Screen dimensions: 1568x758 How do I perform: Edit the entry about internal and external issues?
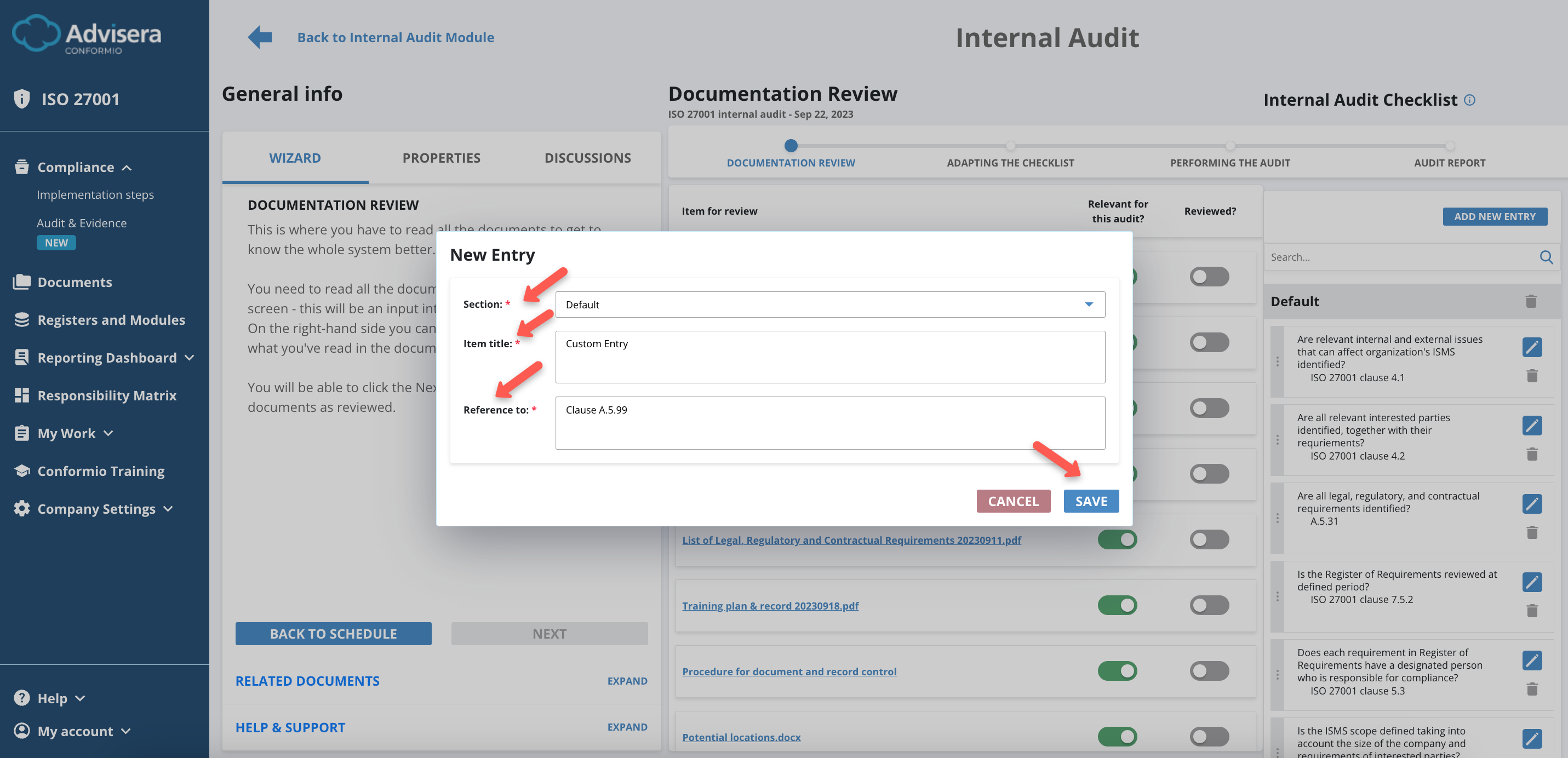1532,347
